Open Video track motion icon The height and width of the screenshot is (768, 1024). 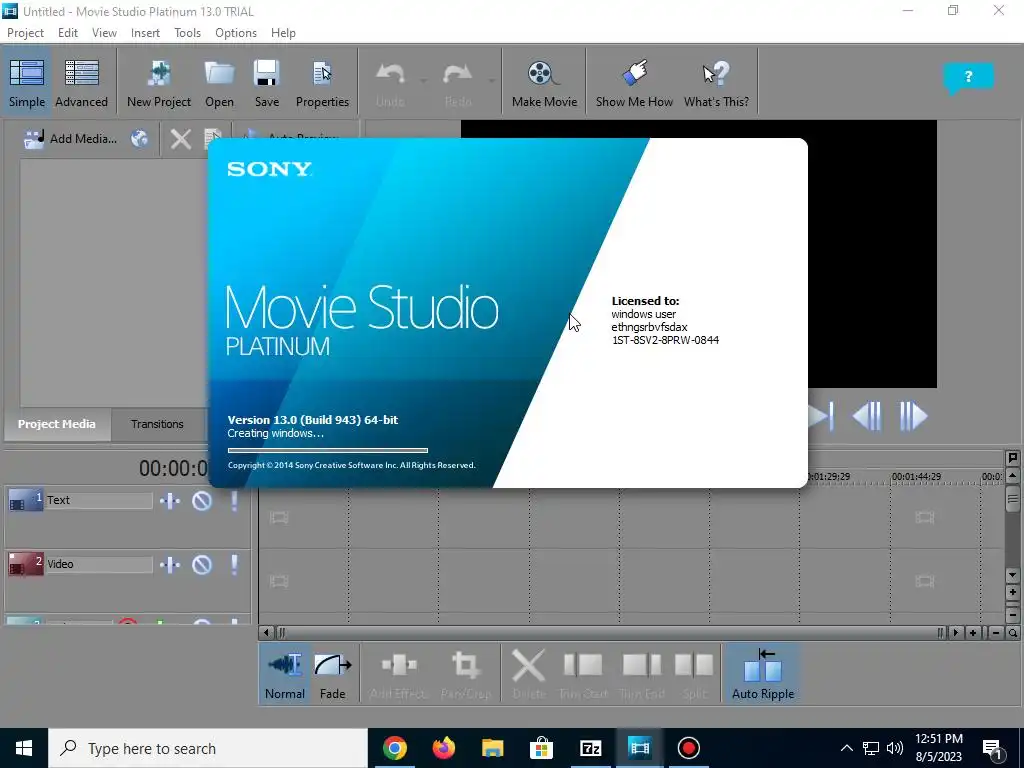170,565
